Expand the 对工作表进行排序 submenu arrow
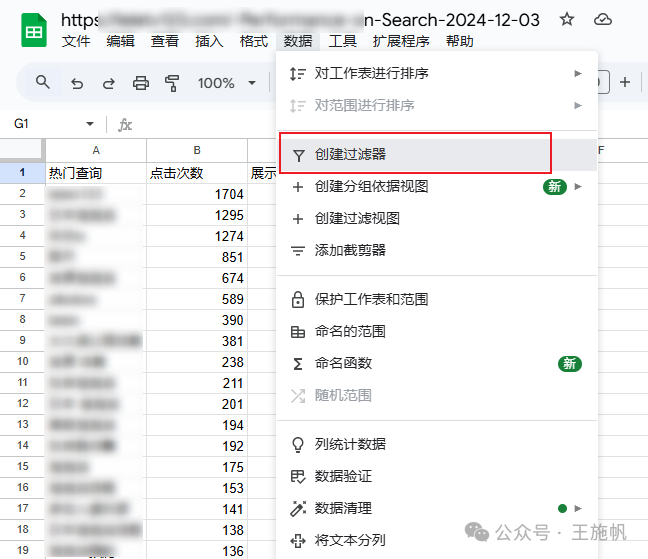Screen dimensions: 648x559 click(578, 74)
